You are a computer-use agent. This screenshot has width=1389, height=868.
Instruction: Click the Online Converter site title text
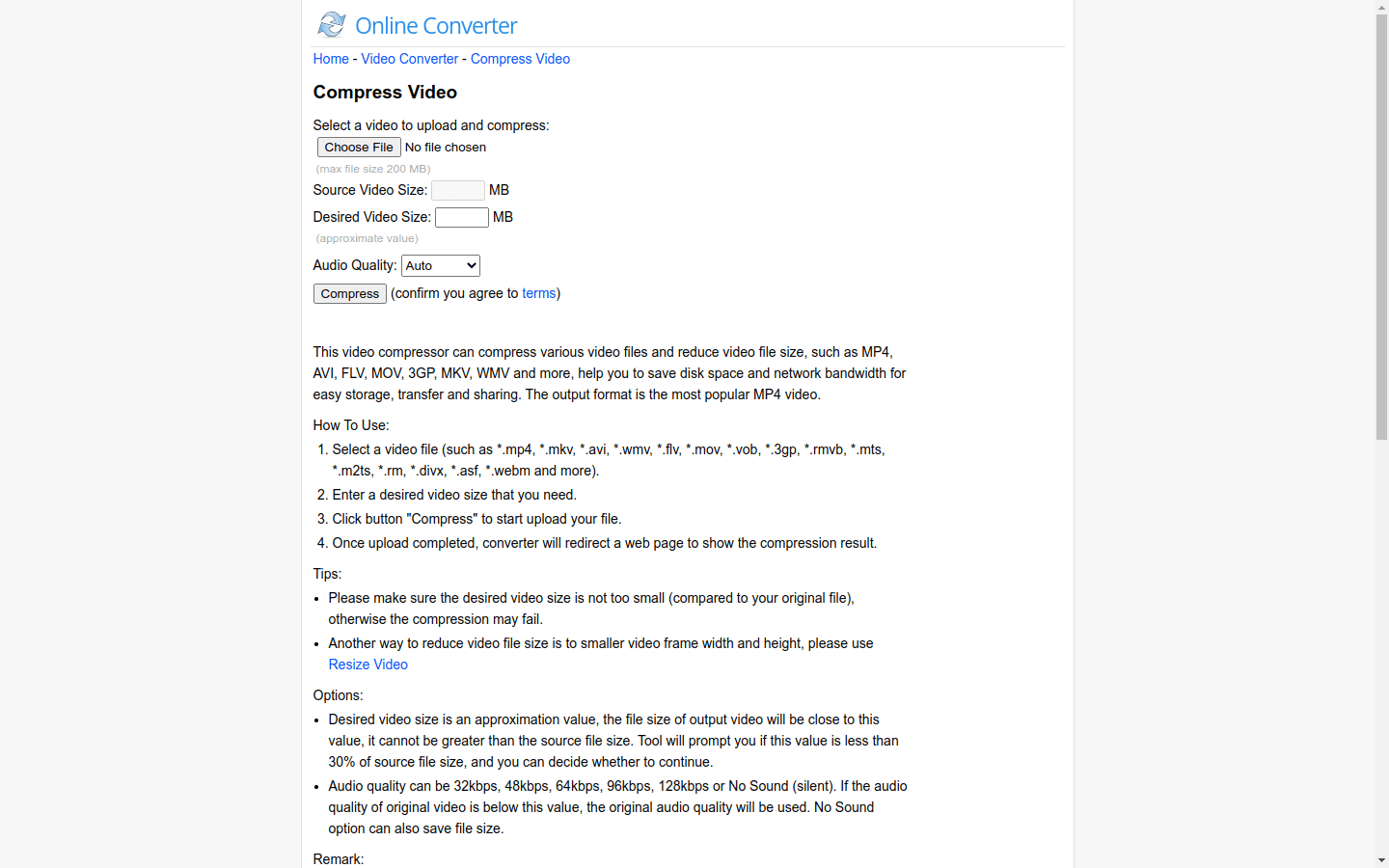point(435,25)
